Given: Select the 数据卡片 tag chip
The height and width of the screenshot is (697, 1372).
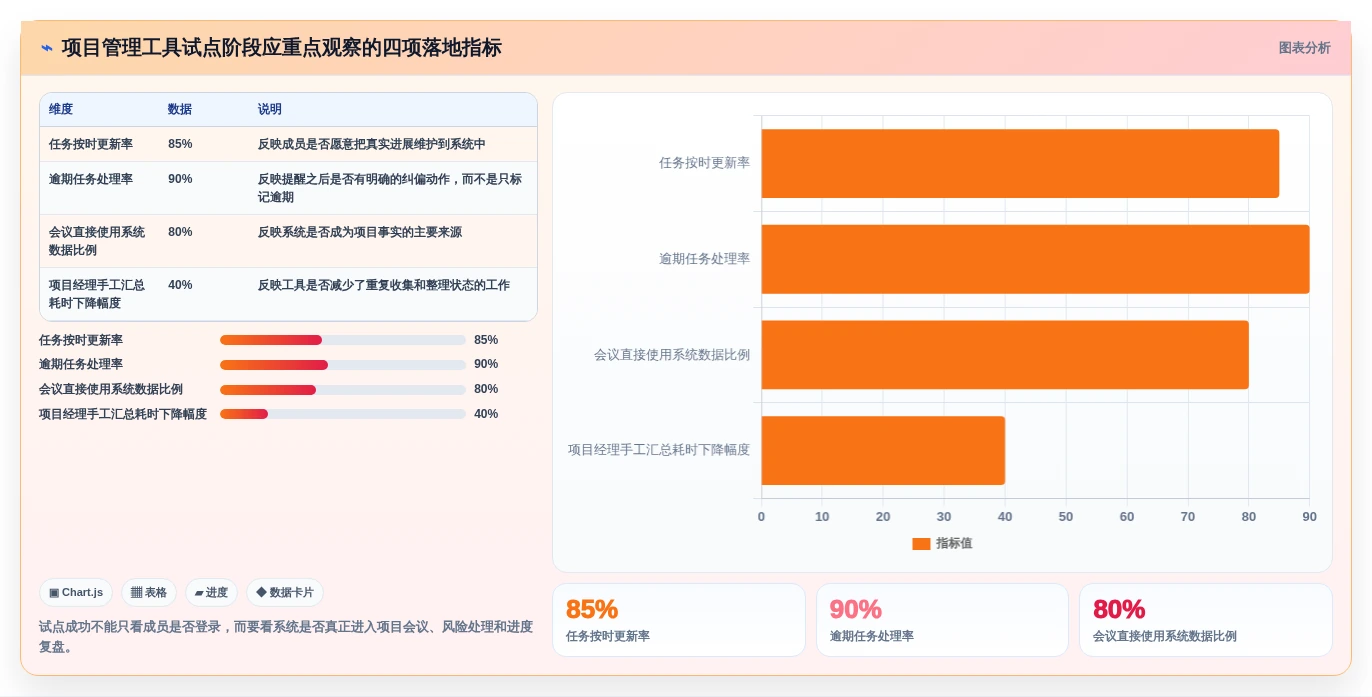Looking at the screenshot, I should pos(285,593).
